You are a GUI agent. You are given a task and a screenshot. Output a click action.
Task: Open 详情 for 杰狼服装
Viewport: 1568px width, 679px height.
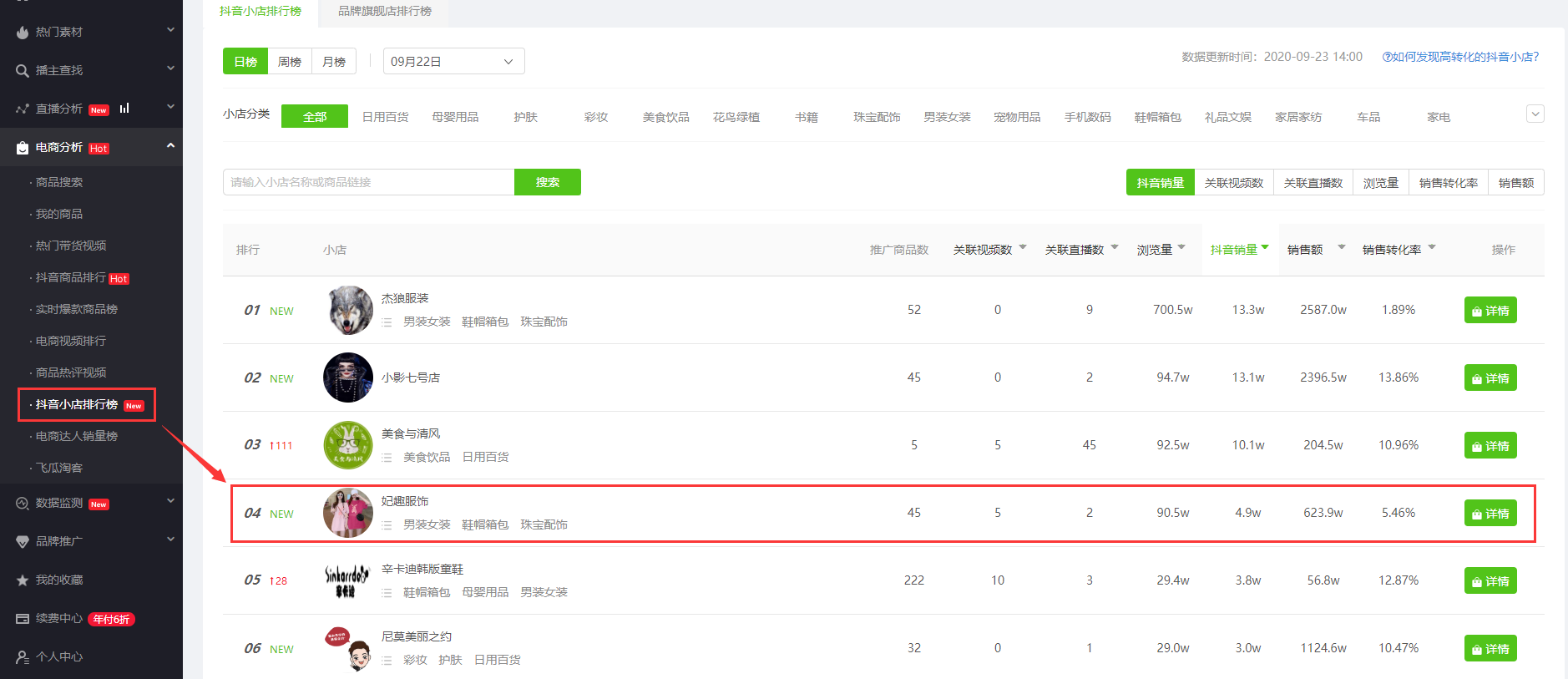(x=1490, y=310)
